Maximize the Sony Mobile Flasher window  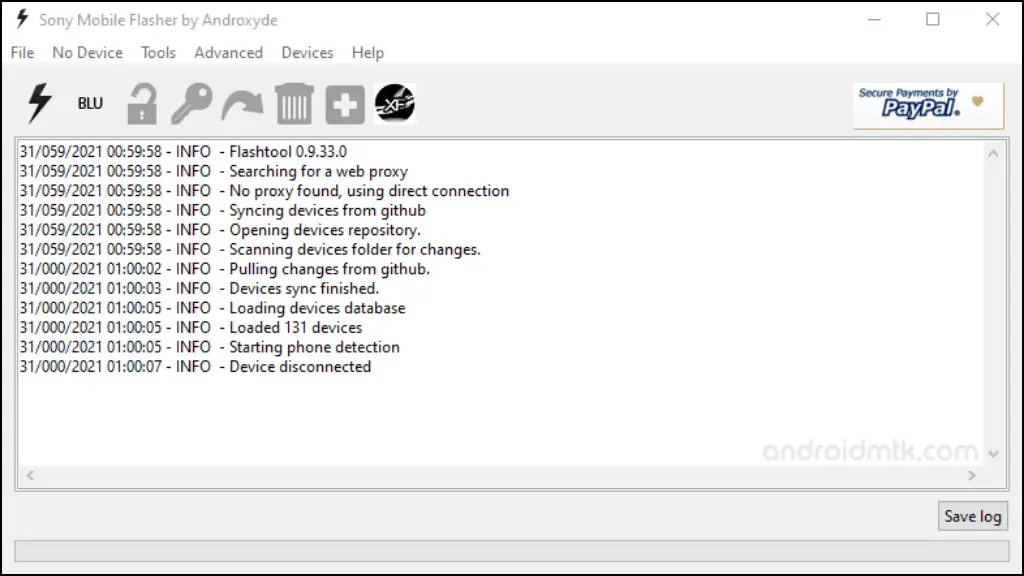(933, 20)
